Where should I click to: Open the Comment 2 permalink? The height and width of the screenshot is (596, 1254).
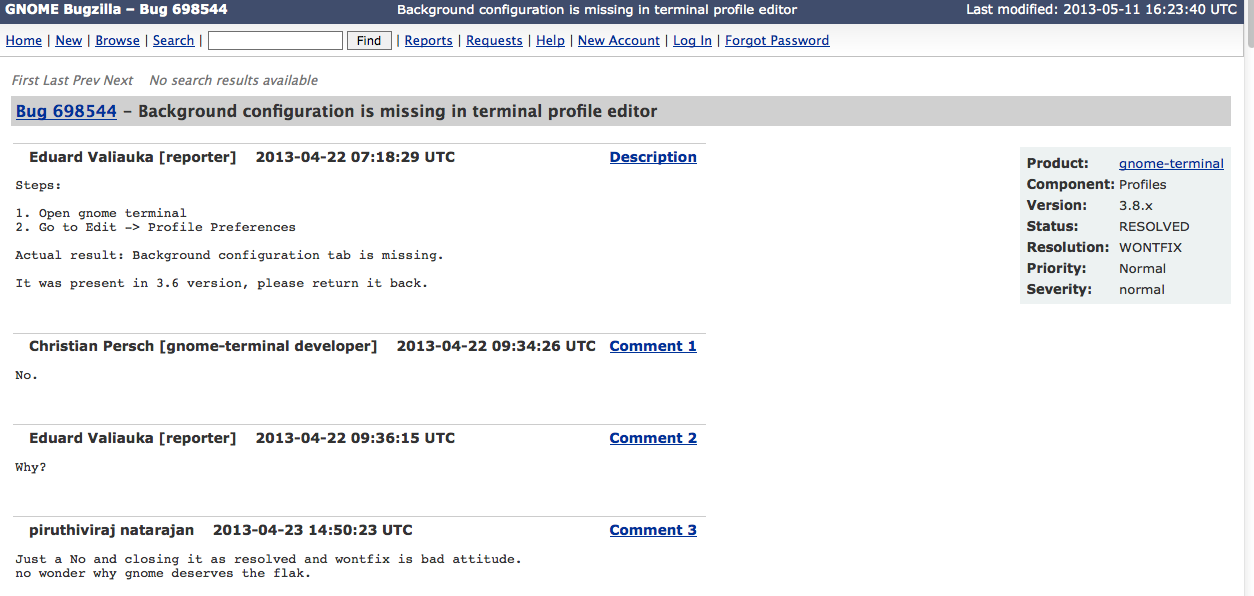653,438
